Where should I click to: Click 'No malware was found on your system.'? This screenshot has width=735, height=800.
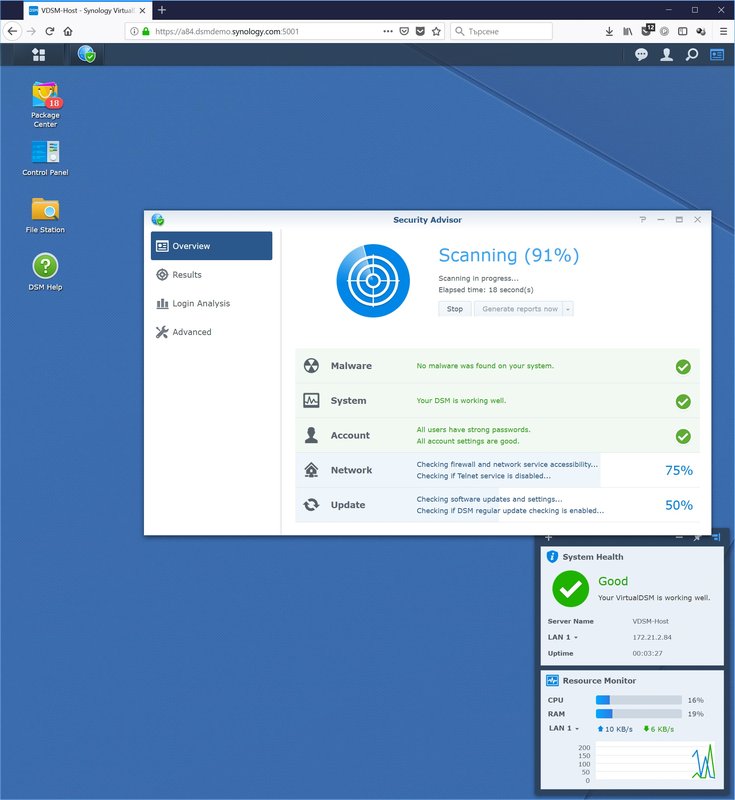485,366
